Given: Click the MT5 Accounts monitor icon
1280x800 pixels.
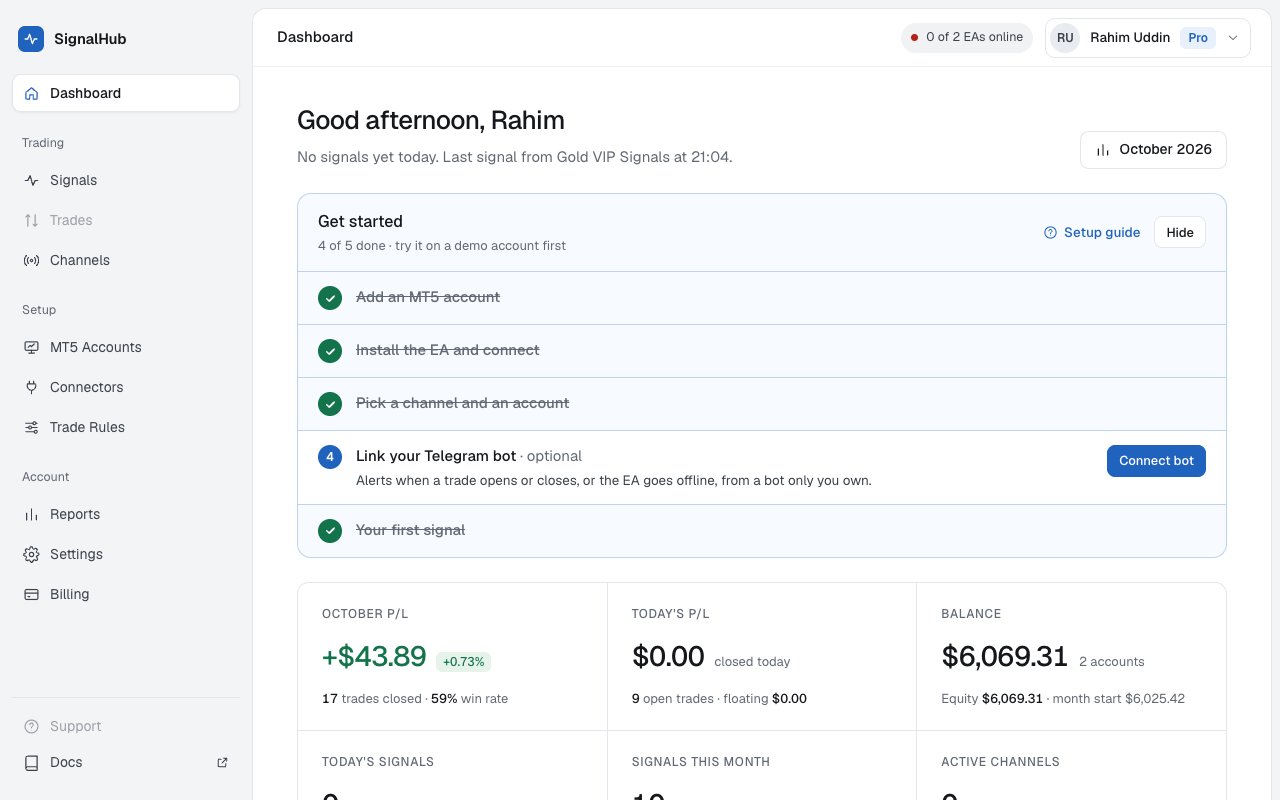Looking at the screenshot, I should pyautogui.click(x=31, y=347).
